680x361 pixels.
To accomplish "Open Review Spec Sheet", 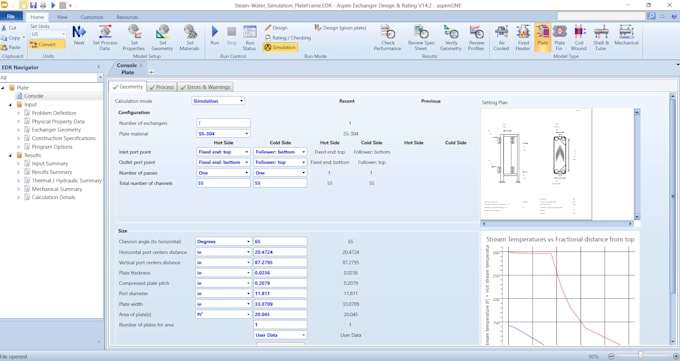I will [x=421, y=37].
